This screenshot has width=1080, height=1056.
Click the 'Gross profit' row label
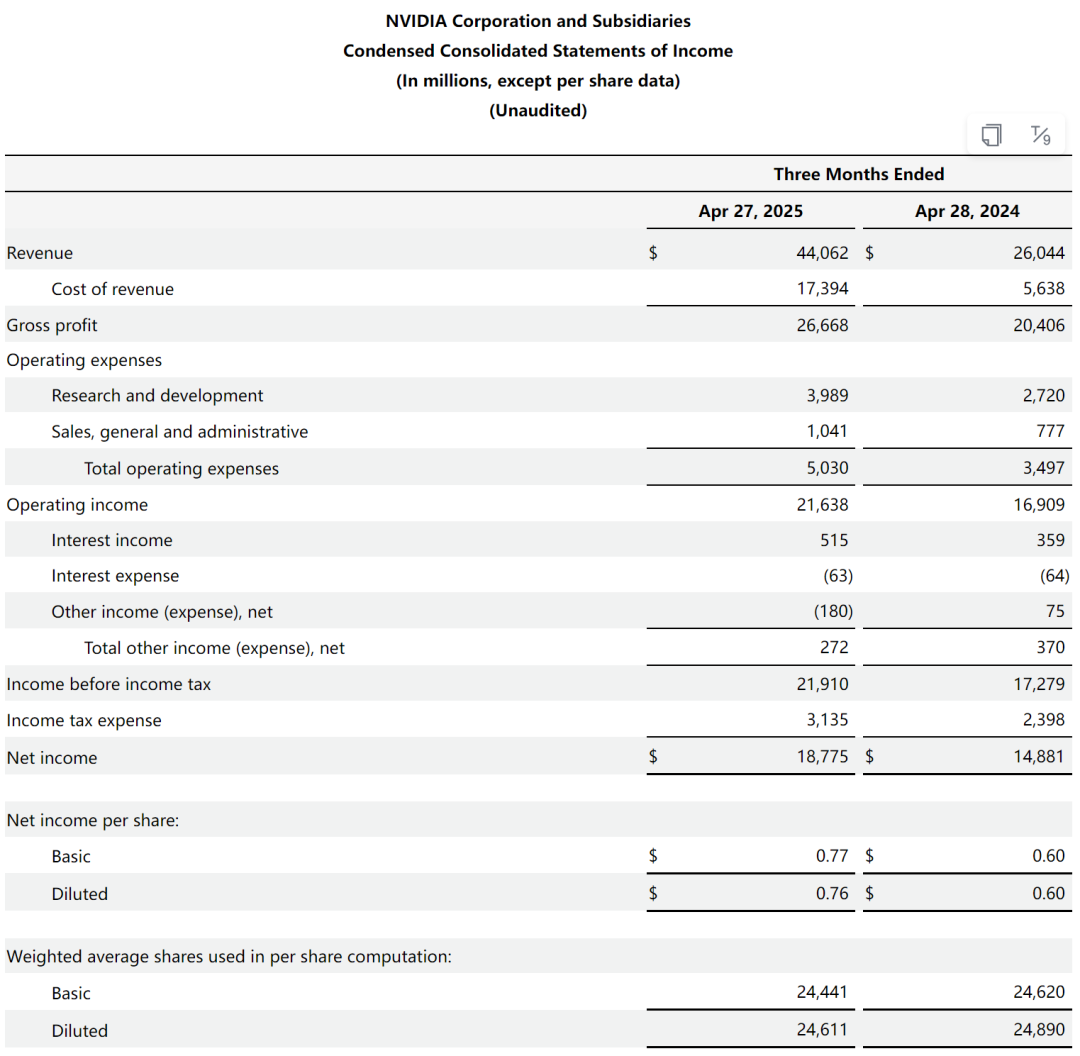point(52,325)
